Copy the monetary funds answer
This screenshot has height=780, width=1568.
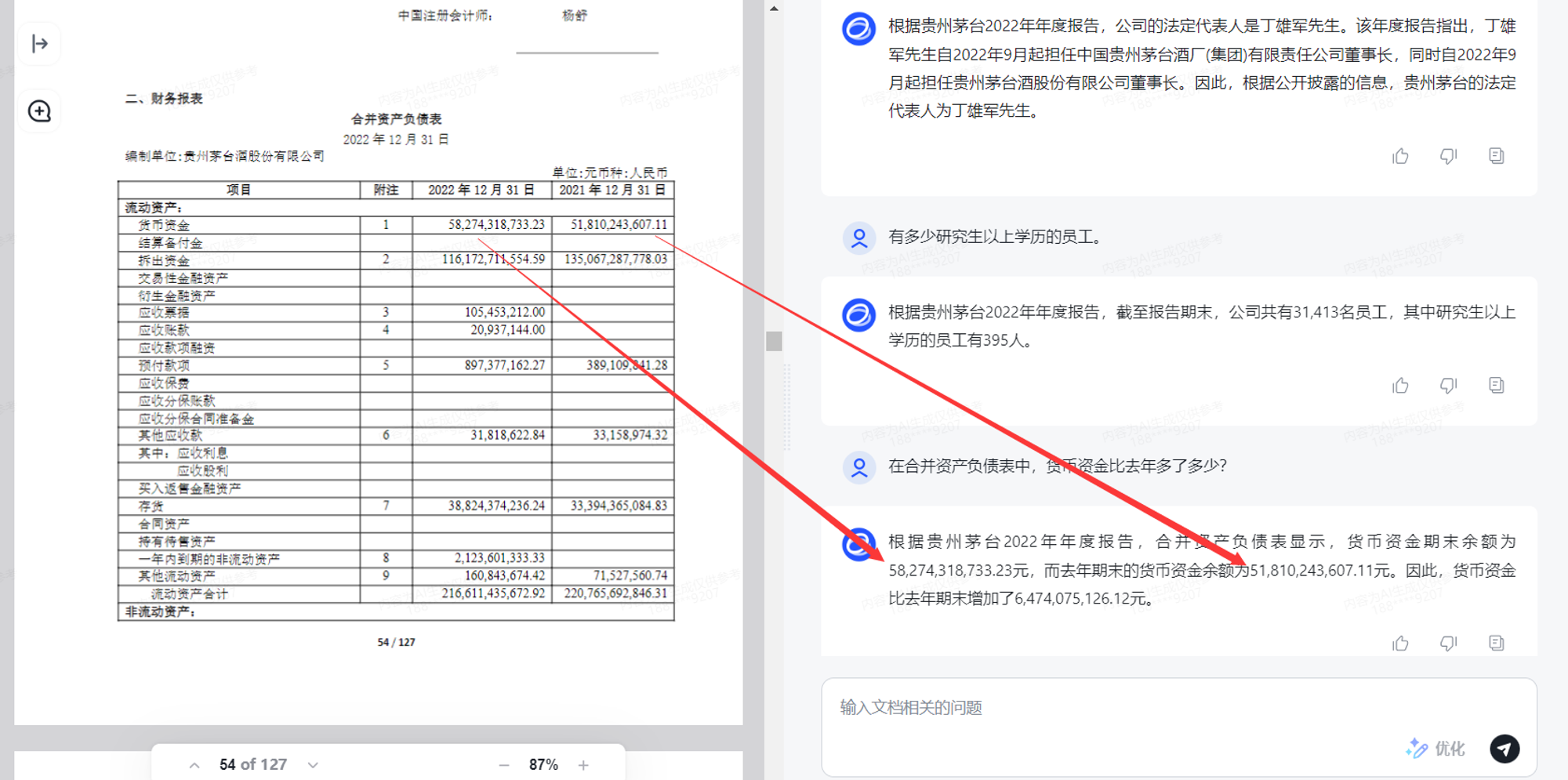coord(1496,643)
